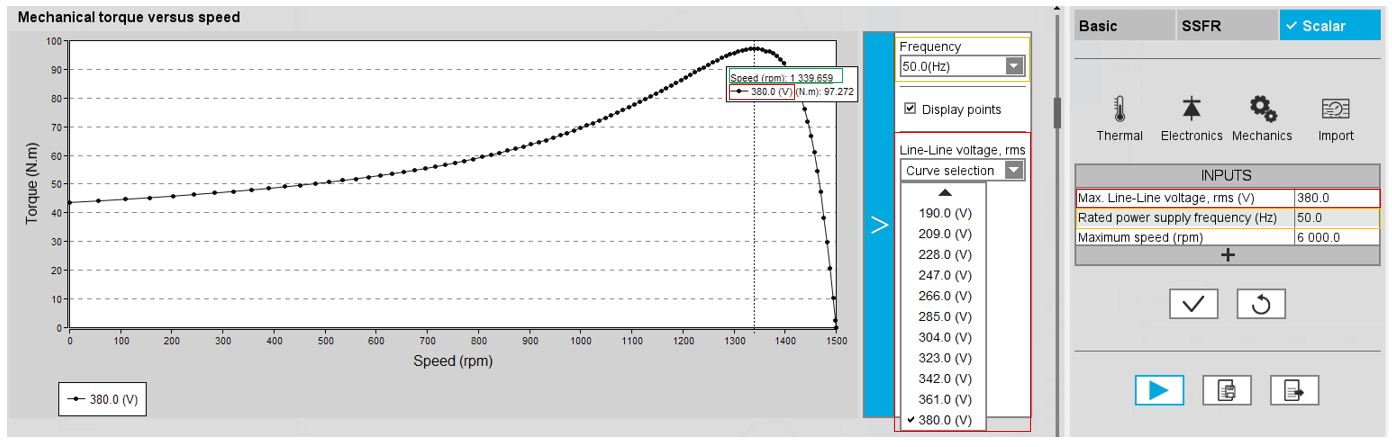The height and width of the screenshot is (447, 1392).
Task: Select 190.0 (V) in curve list
Action: coord(944,213)
